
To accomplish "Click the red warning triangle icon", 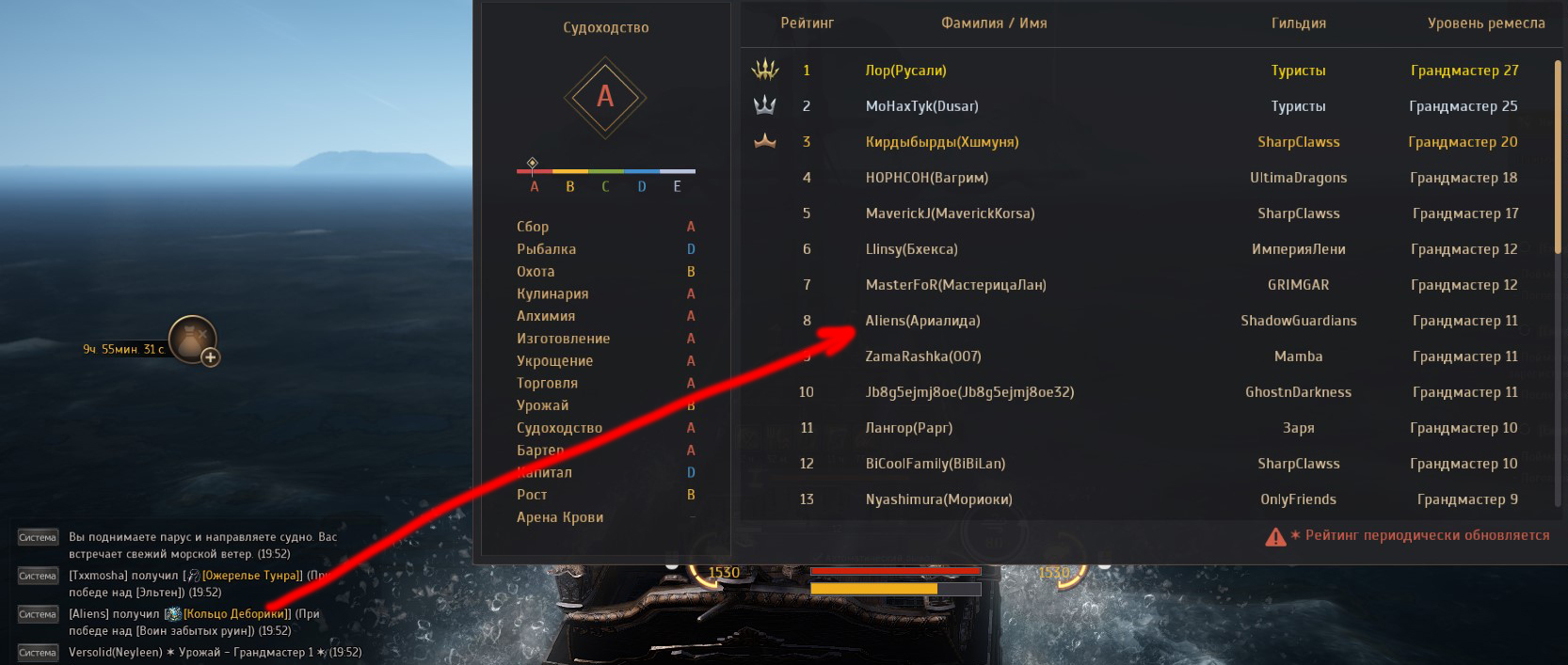I will pyautogui.click(x=1275, y=536).
